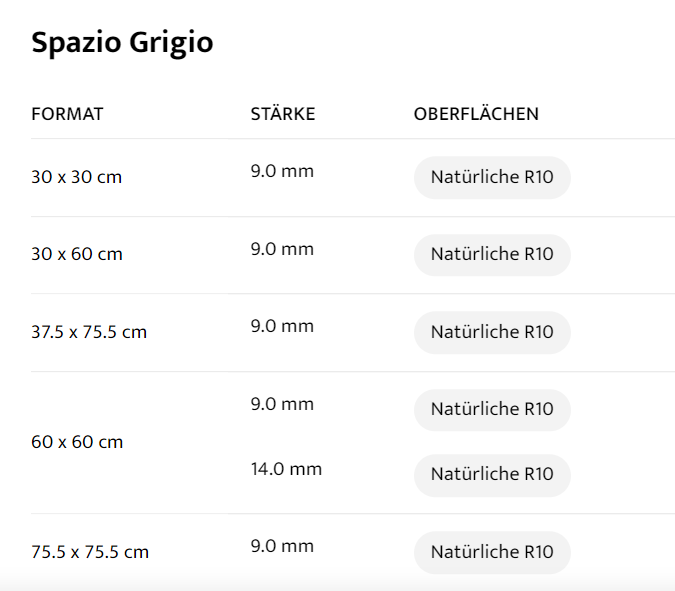Select the 37.5 x 75.5 cm format

pos(89,332)
